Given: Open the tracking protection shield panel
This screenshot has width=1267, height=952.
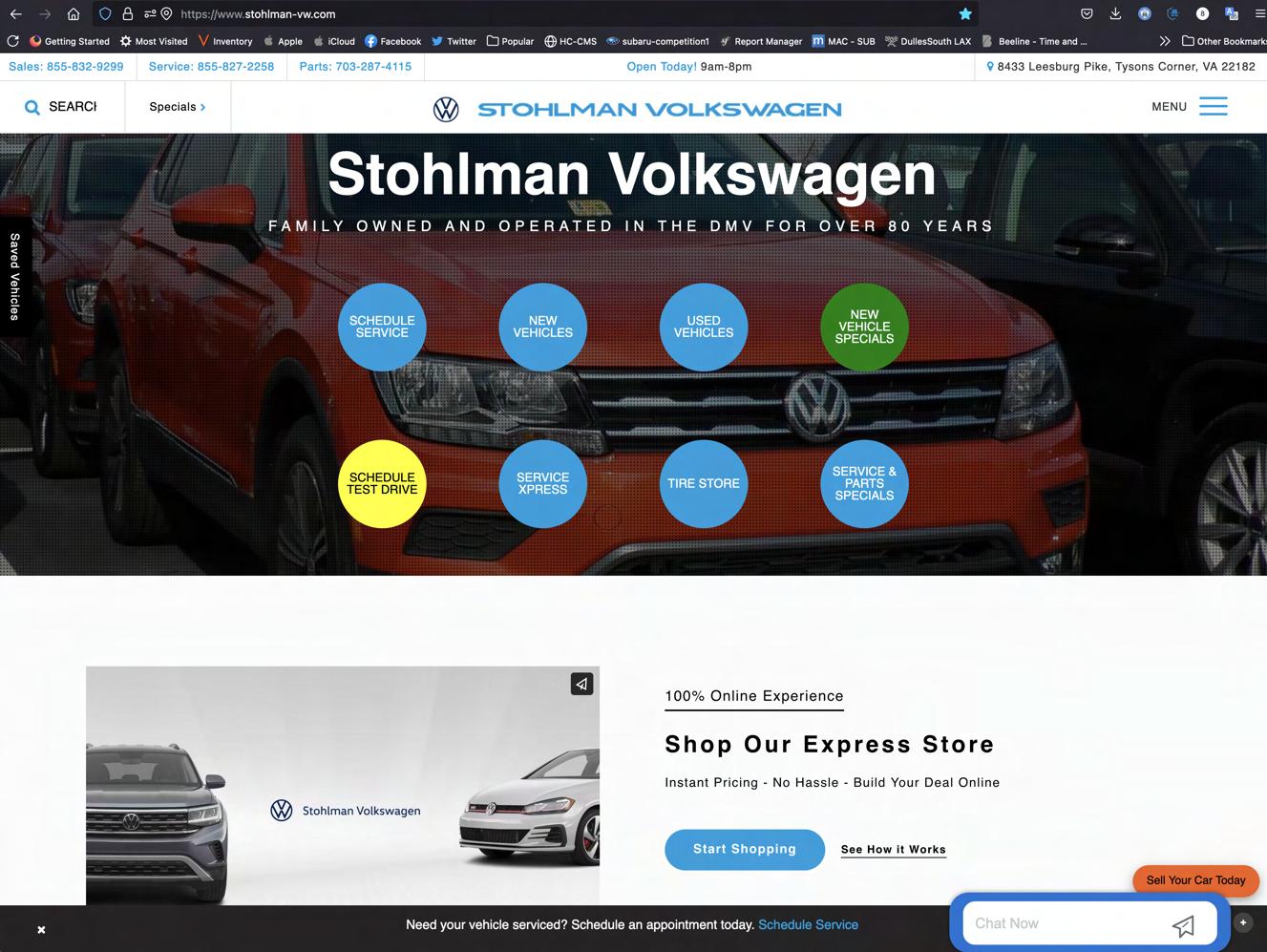Looking at the screenshot, I should pyautogui.click(x=106, y=14).
